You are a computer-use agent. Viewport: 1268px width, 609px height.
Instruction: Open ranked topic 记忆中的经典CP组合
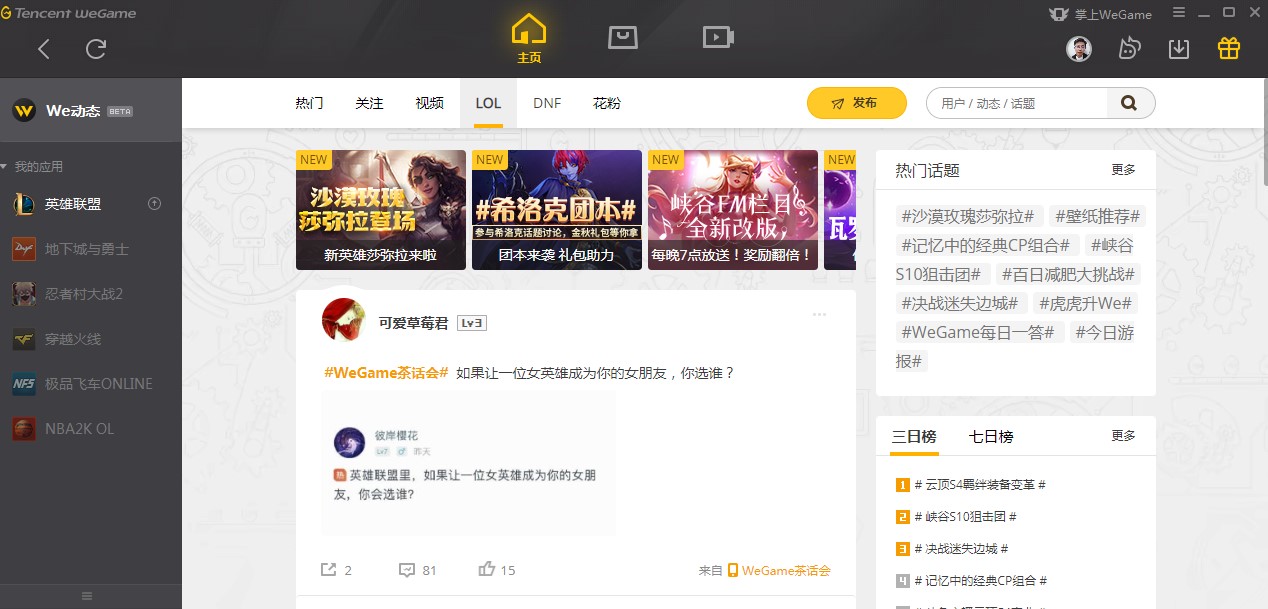tap(972, 581)
